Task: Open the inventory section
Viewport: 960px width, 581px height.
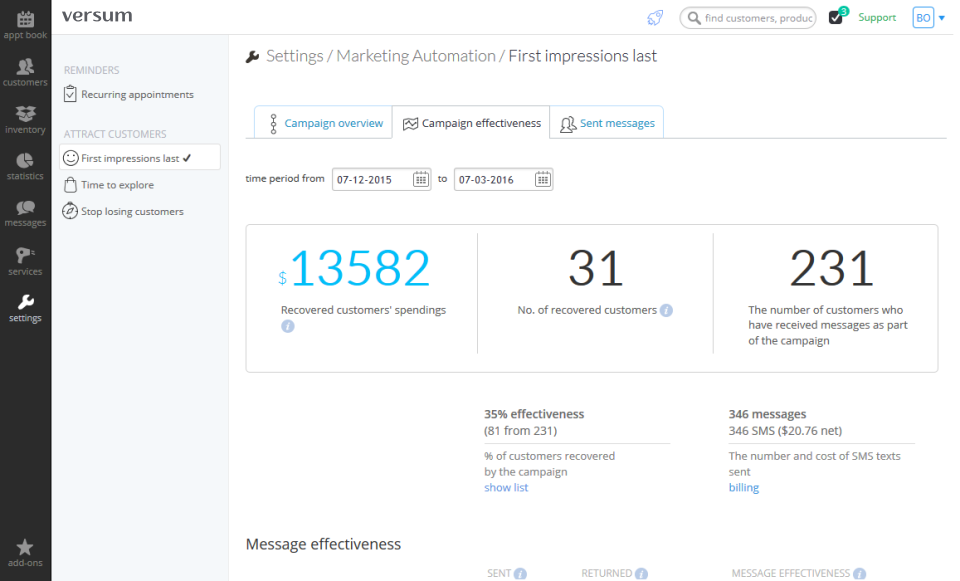Action: (25, 119)
